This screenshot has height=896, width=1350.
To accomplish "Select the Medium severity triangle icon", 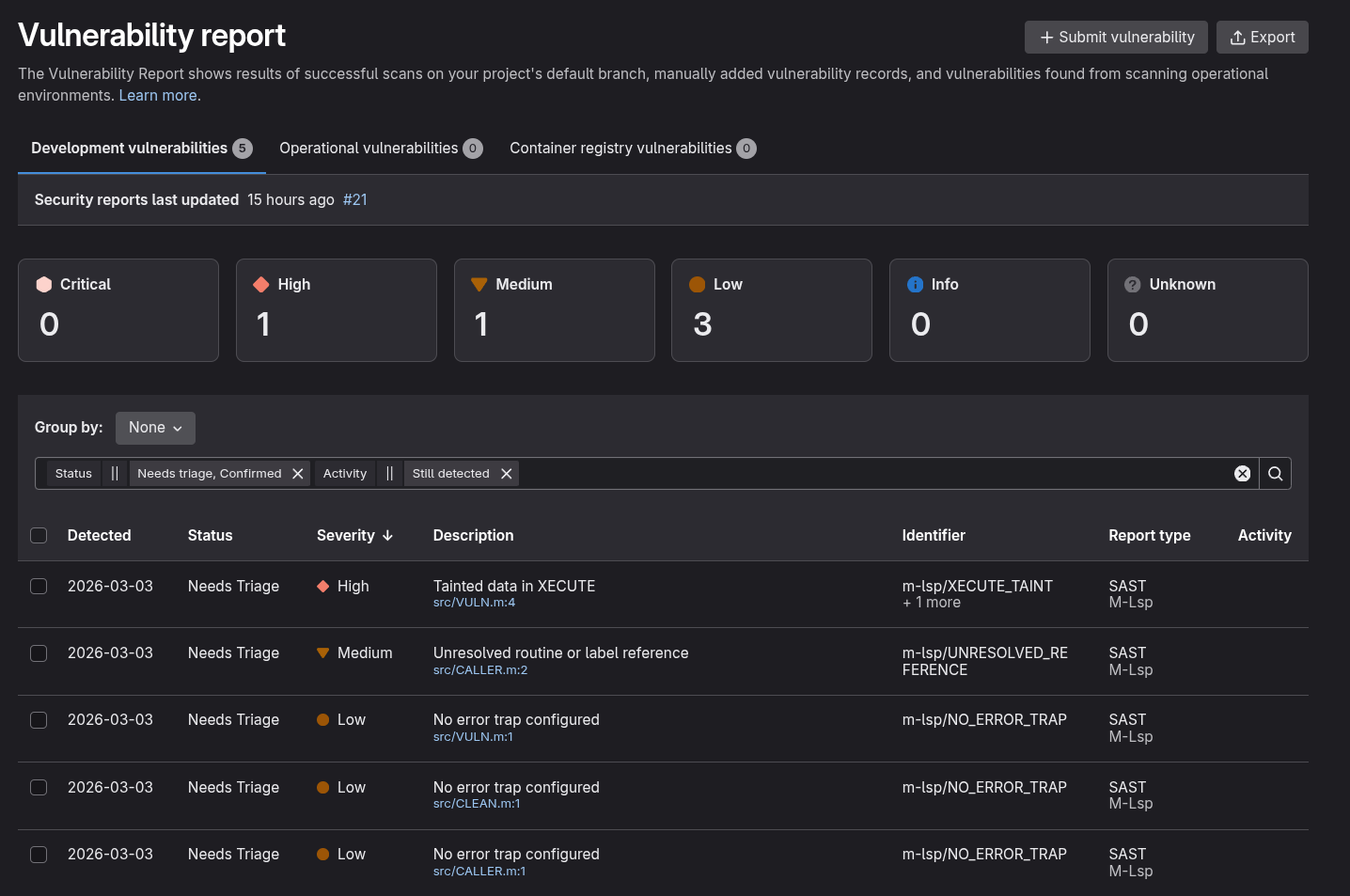I will pos(479,284).
